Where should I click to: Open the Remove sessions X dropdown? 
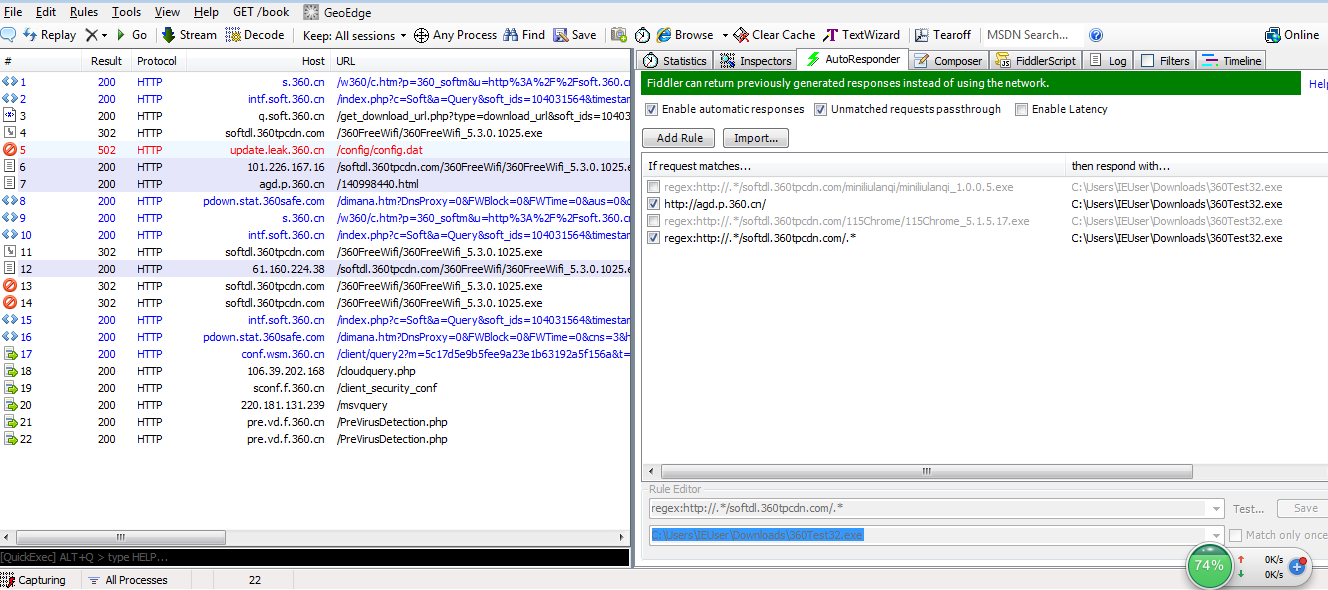(96, 35)
